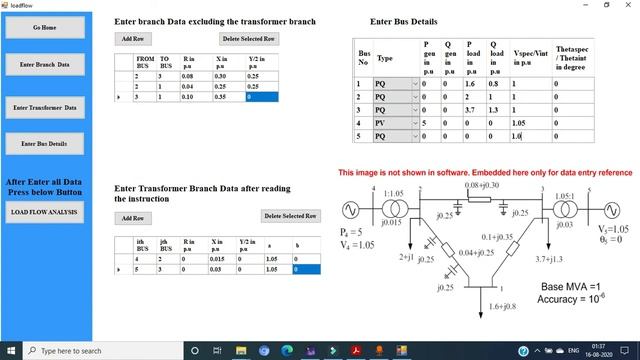Click the Thetaspec / Thetaint column header

[x=573, y=58]
